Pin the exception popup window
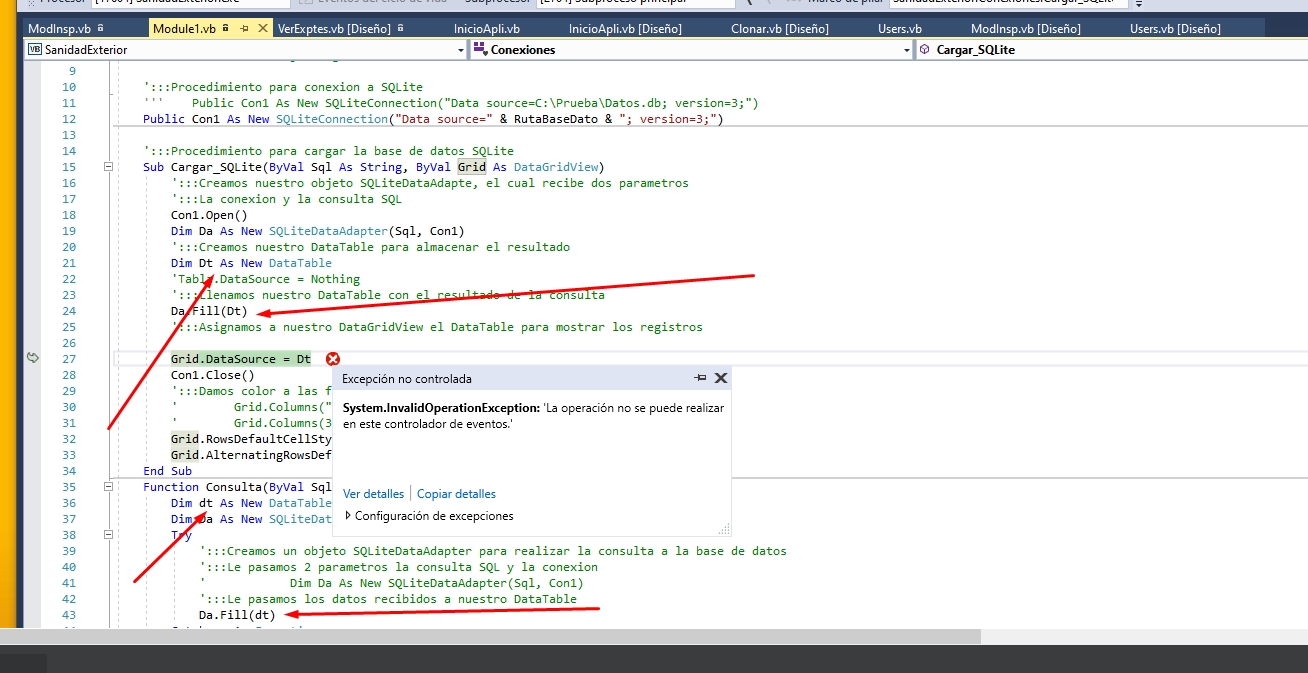1308x673 pixels. [700, 378]
